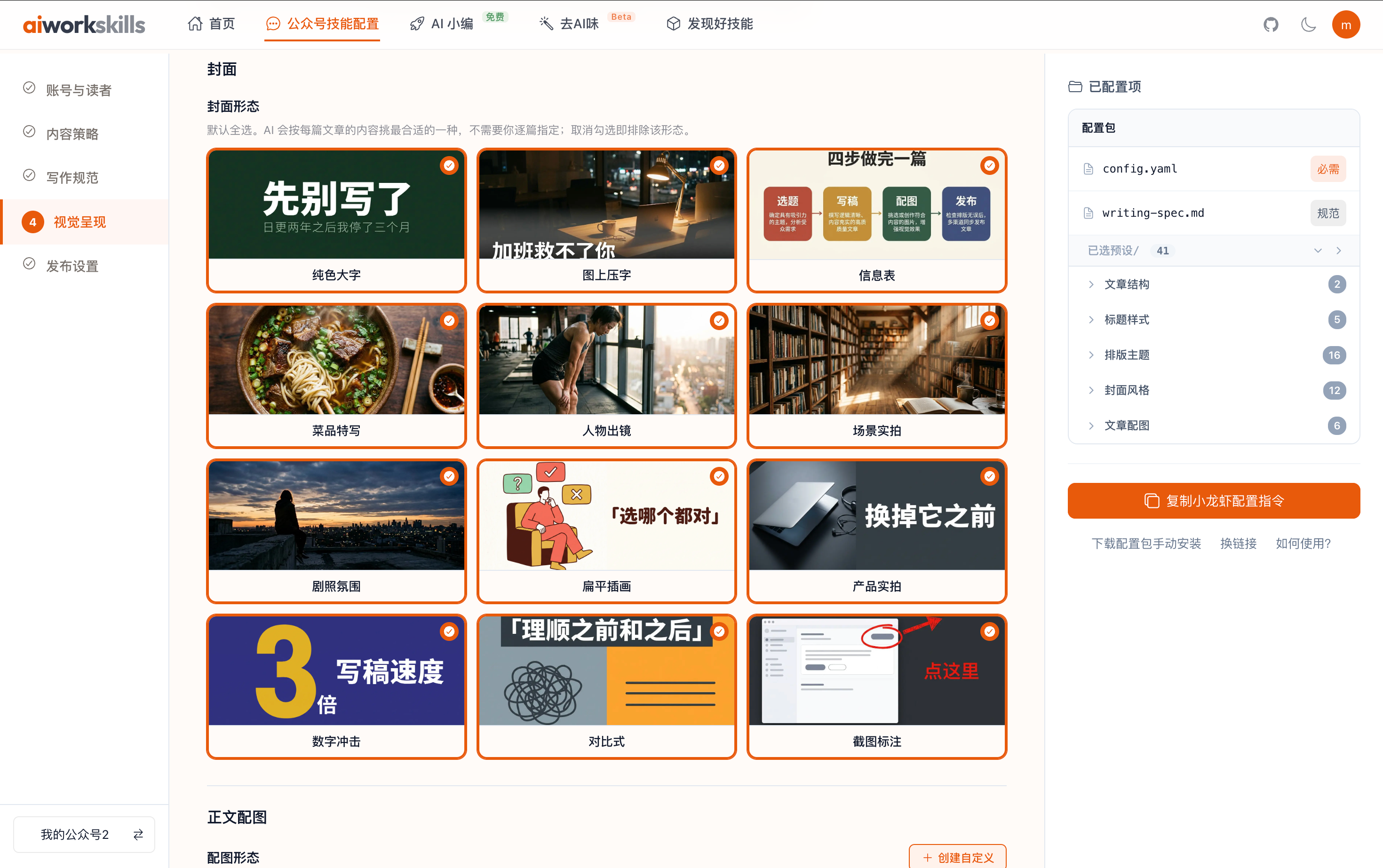Click the rocket icon beside AI 小编

[417, 24]
